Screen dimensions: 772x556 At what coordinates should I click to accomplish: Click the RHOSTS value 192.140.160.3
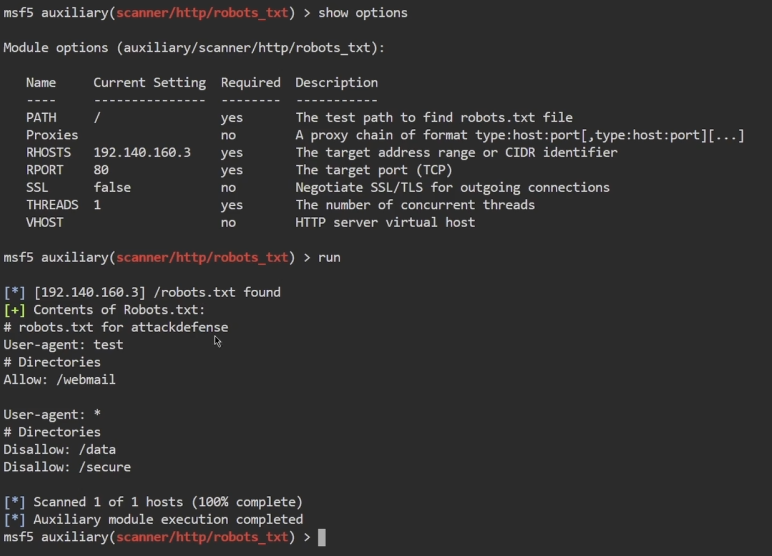(142, 153)
